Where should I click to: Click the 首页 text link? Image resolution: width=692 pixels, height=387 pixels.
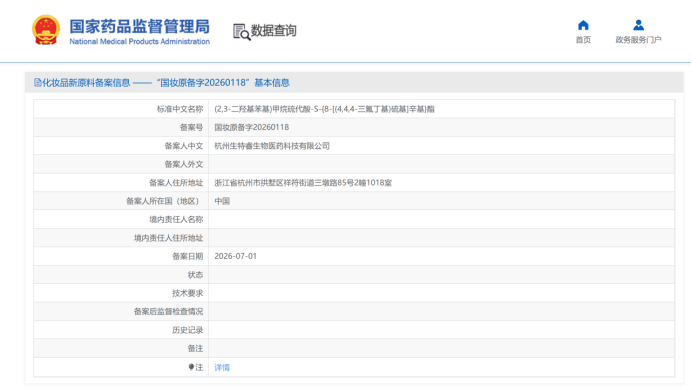(x=583, y=40)
